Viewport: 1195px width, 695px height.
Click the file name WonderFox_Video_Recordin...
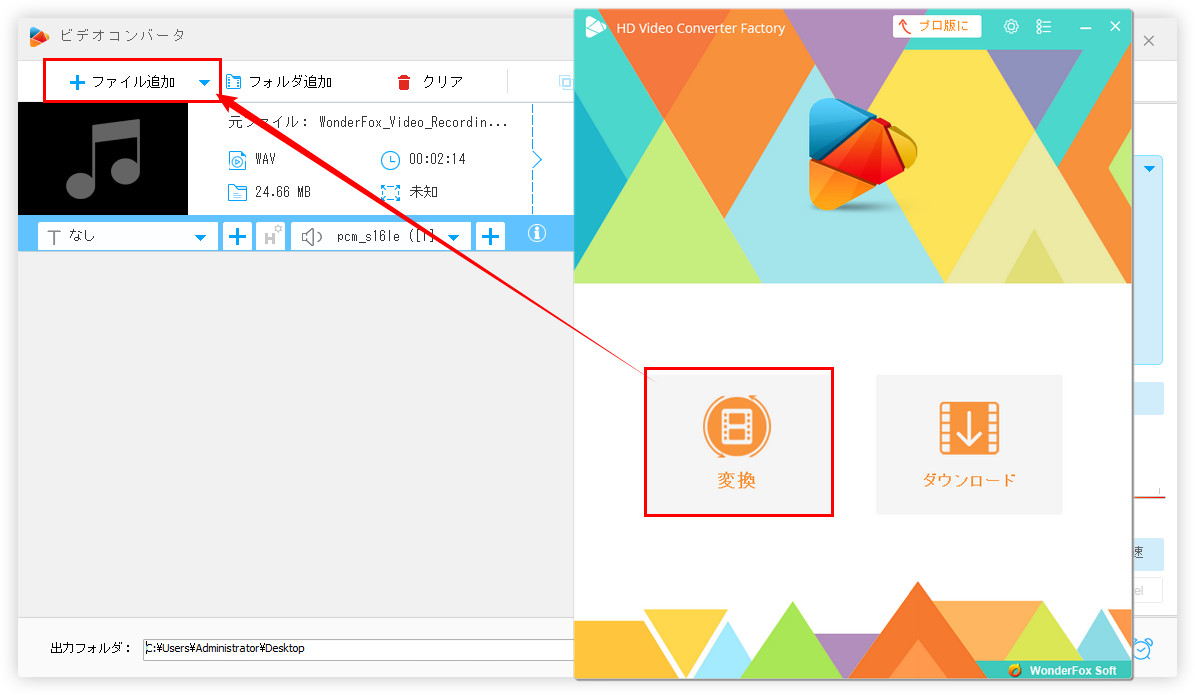point(413,122)
